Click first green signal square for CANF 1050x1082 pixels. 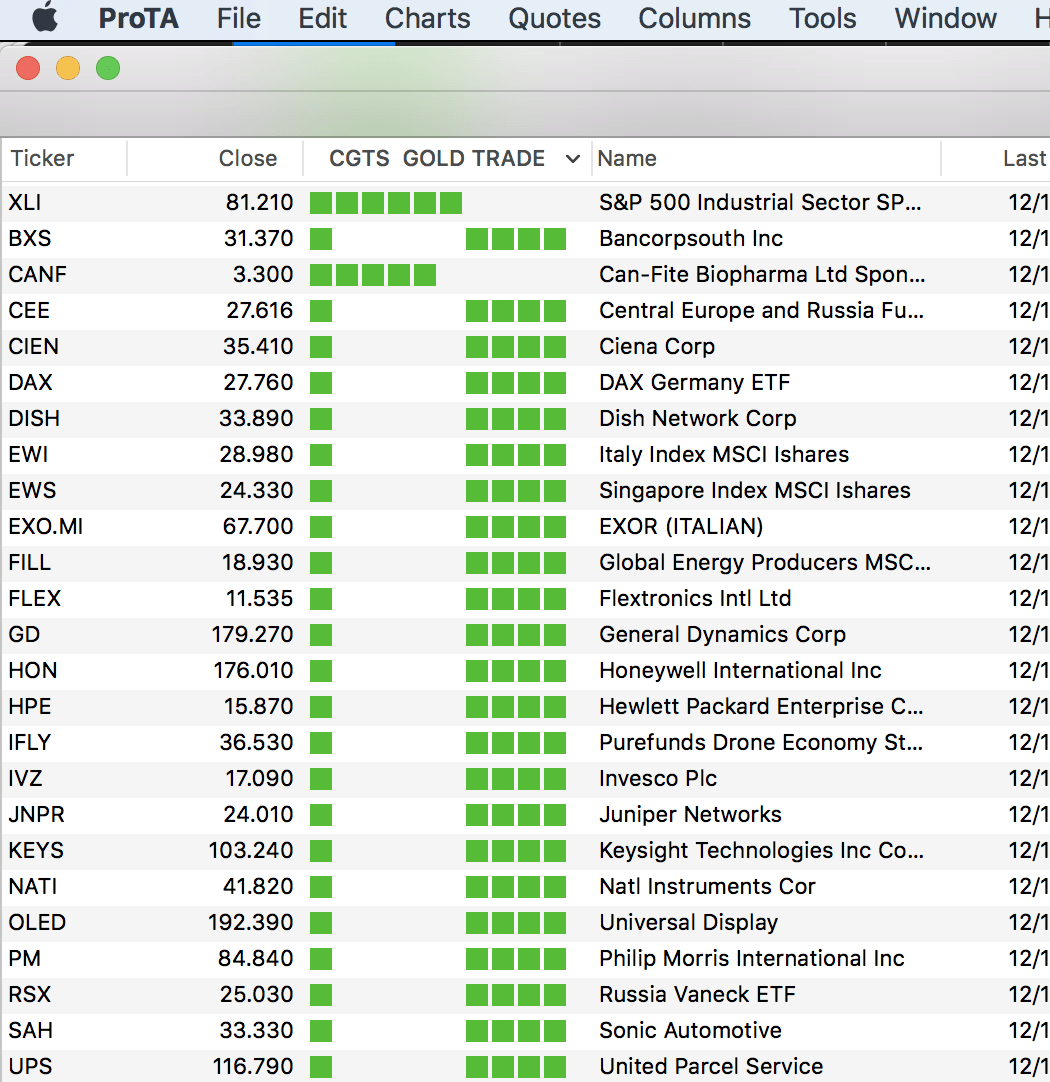point(321,275)
